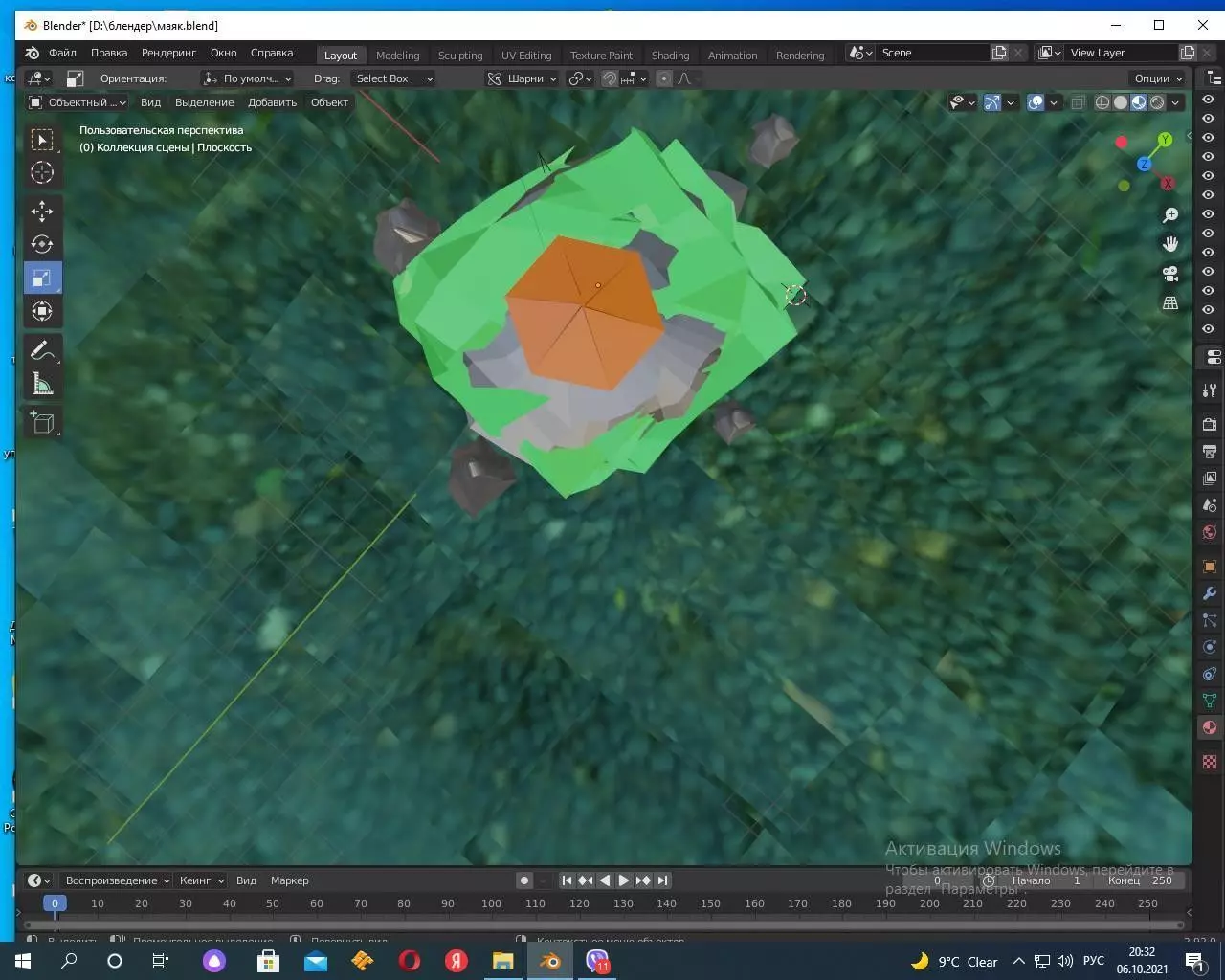Switch to the UV Editing workspace tab
The height and width of the screenshot is (980, 1225).
click(x=526, y=56)
